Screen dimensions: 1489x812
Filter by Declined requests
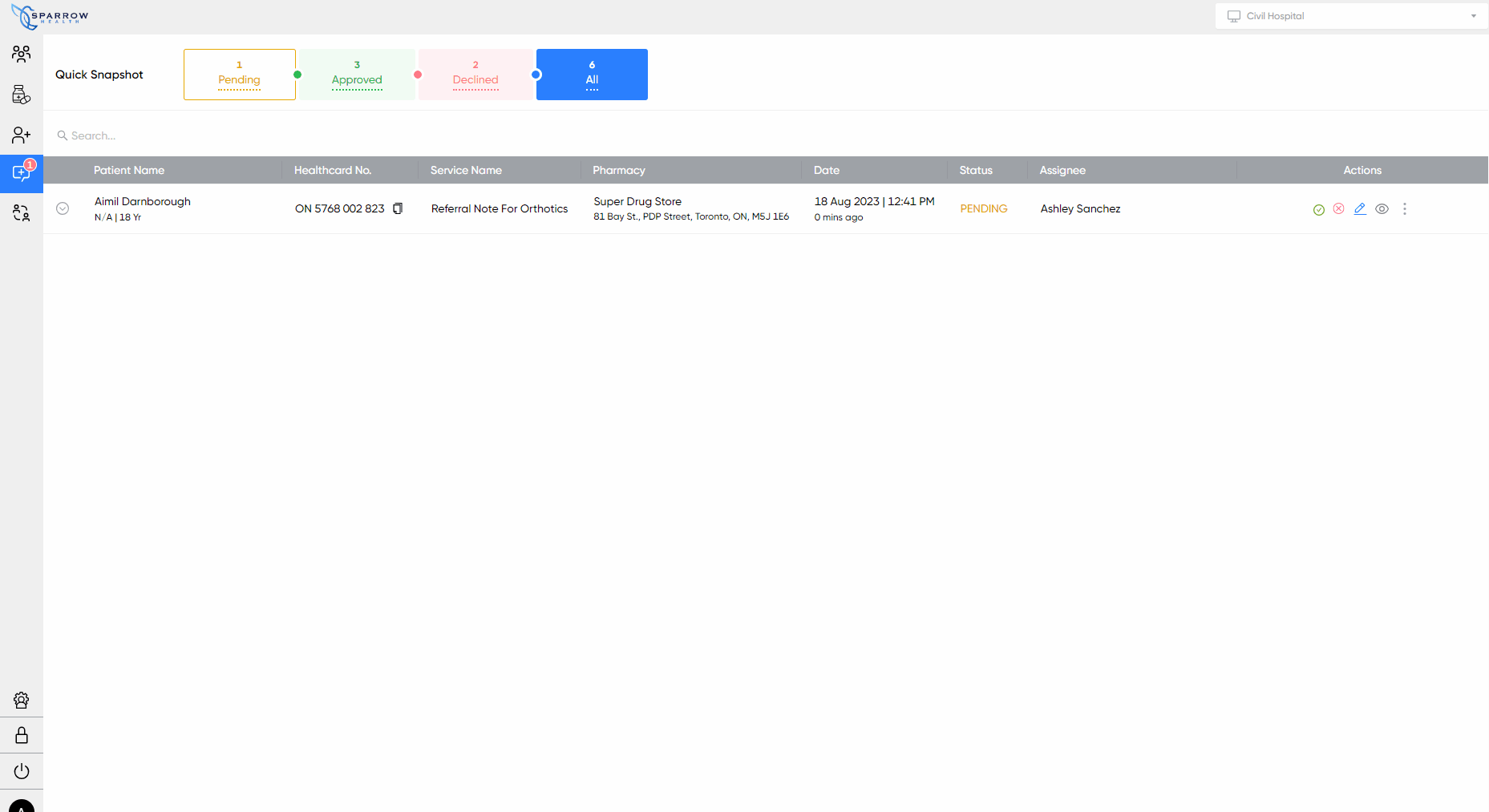(x=475, y=75)
